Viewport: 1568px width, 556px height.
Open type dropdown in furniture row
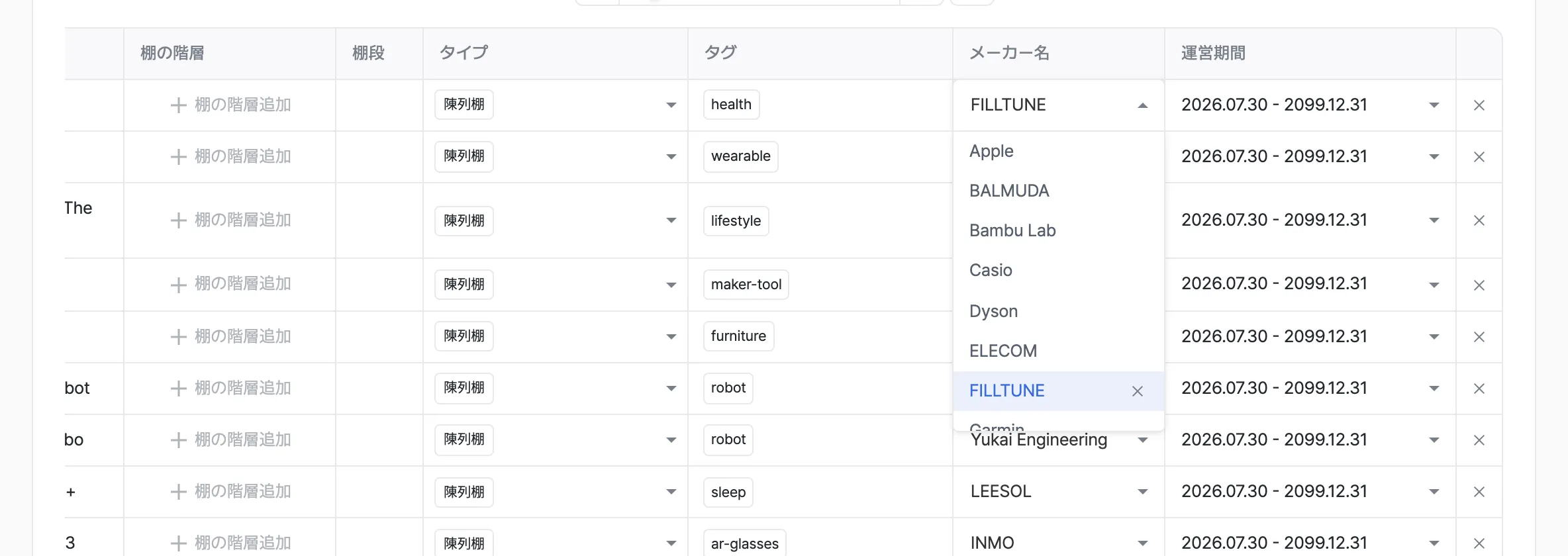671,337
